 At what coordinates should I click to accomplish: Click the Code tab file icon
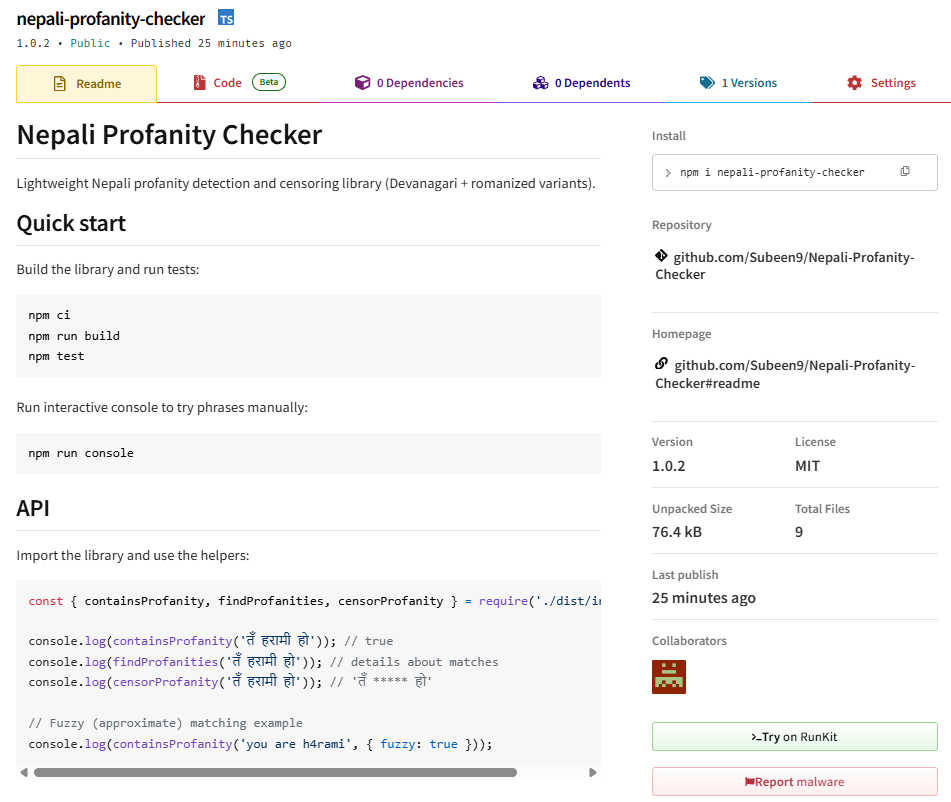point(199,83)
